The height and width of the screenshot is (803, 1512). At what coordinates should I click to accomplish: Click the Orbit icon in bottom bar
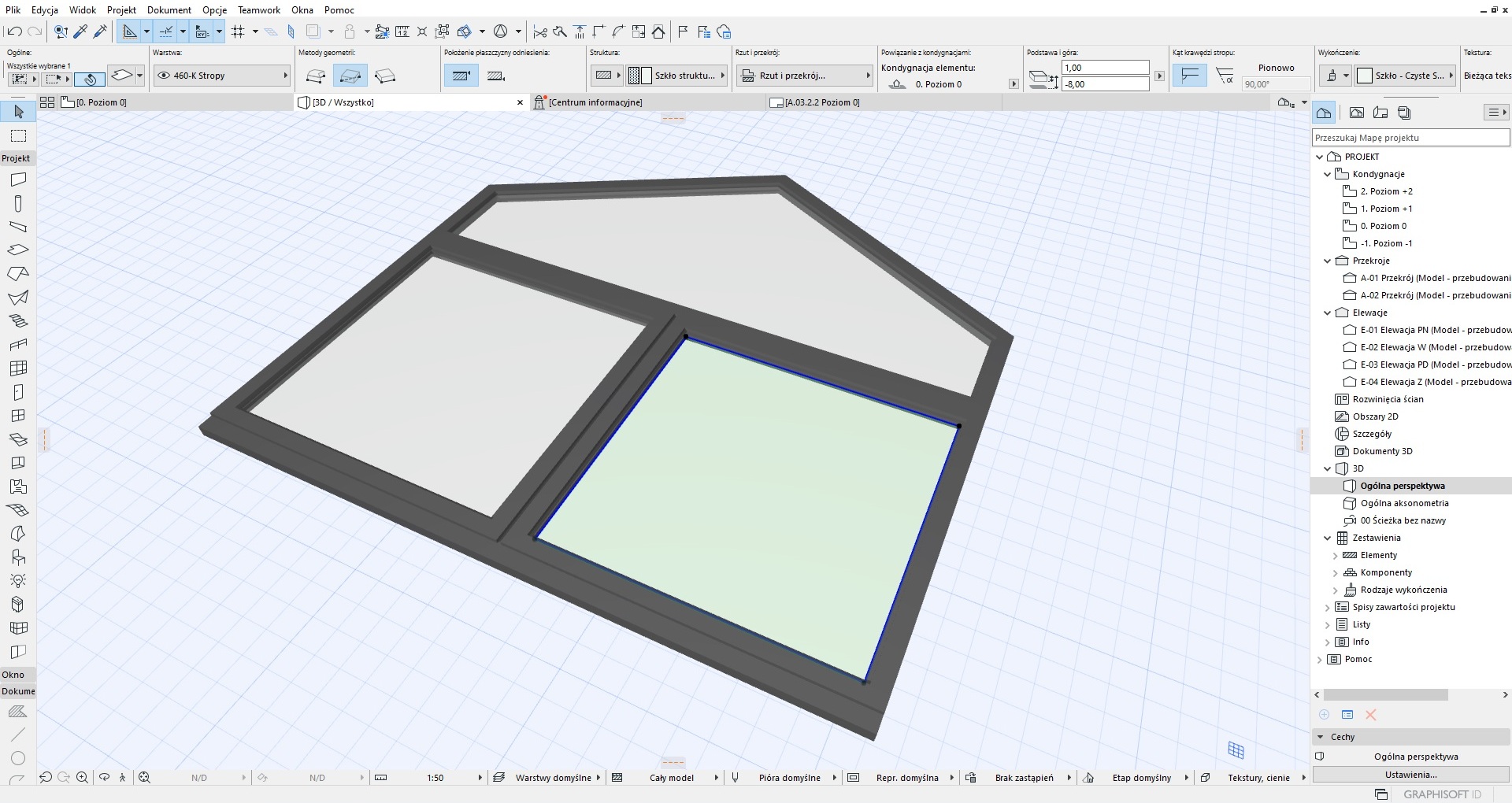[104, 777]
